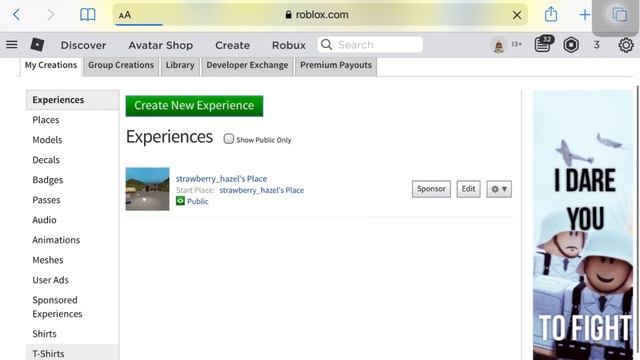Open the Start Place strawberry_hazel's Place link
Screen dimensions: 640x360
coord(262,190)
